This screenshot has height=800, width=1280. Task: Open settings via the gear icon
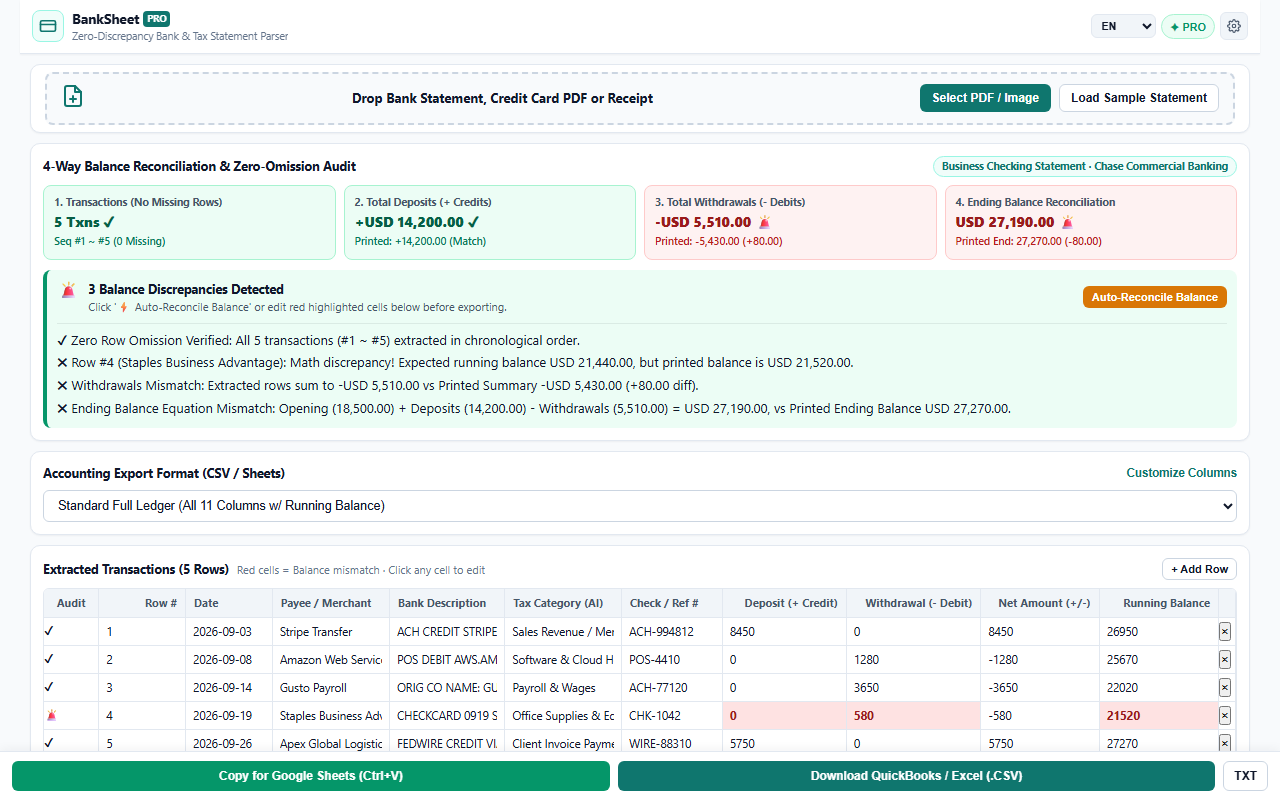pos(1234,27)
